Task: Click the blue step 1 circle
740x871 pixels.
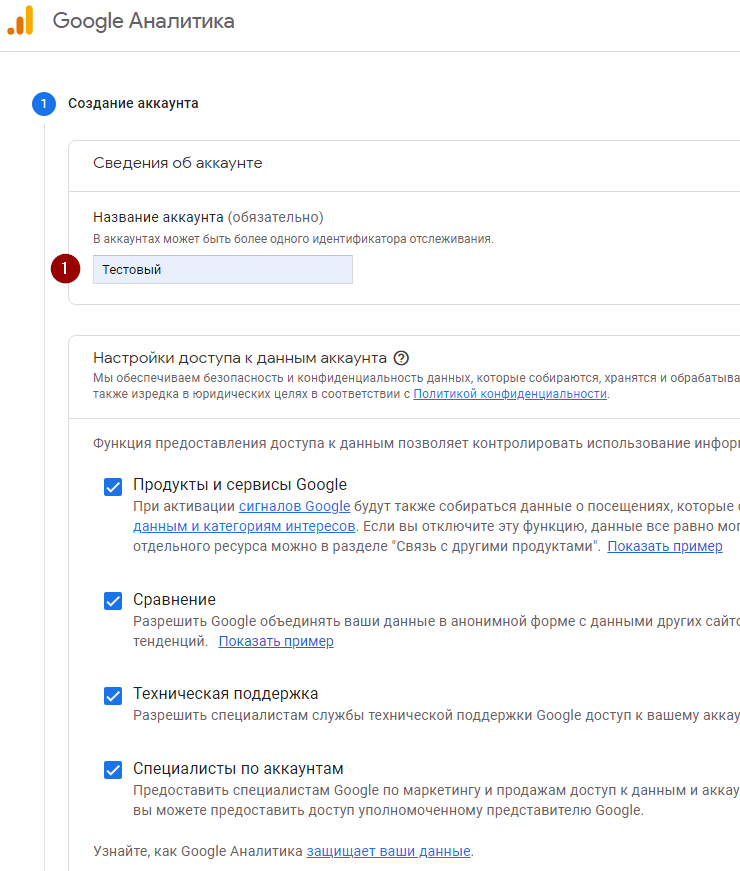Action: tap(44, 103)
